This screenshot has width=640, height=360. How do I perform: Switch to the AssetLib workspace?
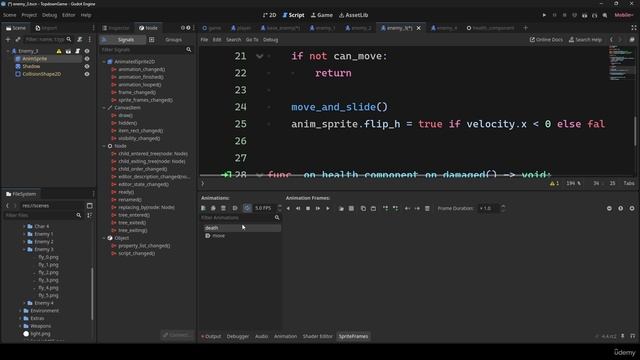tap(353, 15)
